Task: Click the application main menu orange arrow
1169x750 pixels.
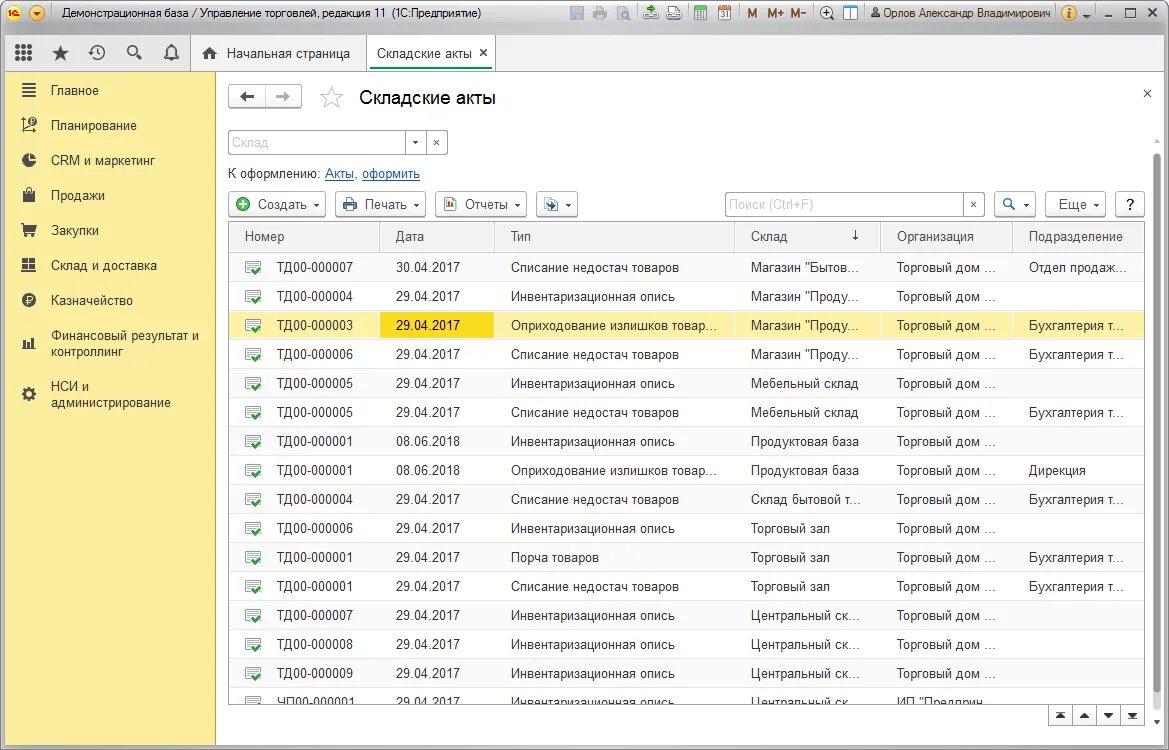Action: pyautogui.click(x=37, y=13)
